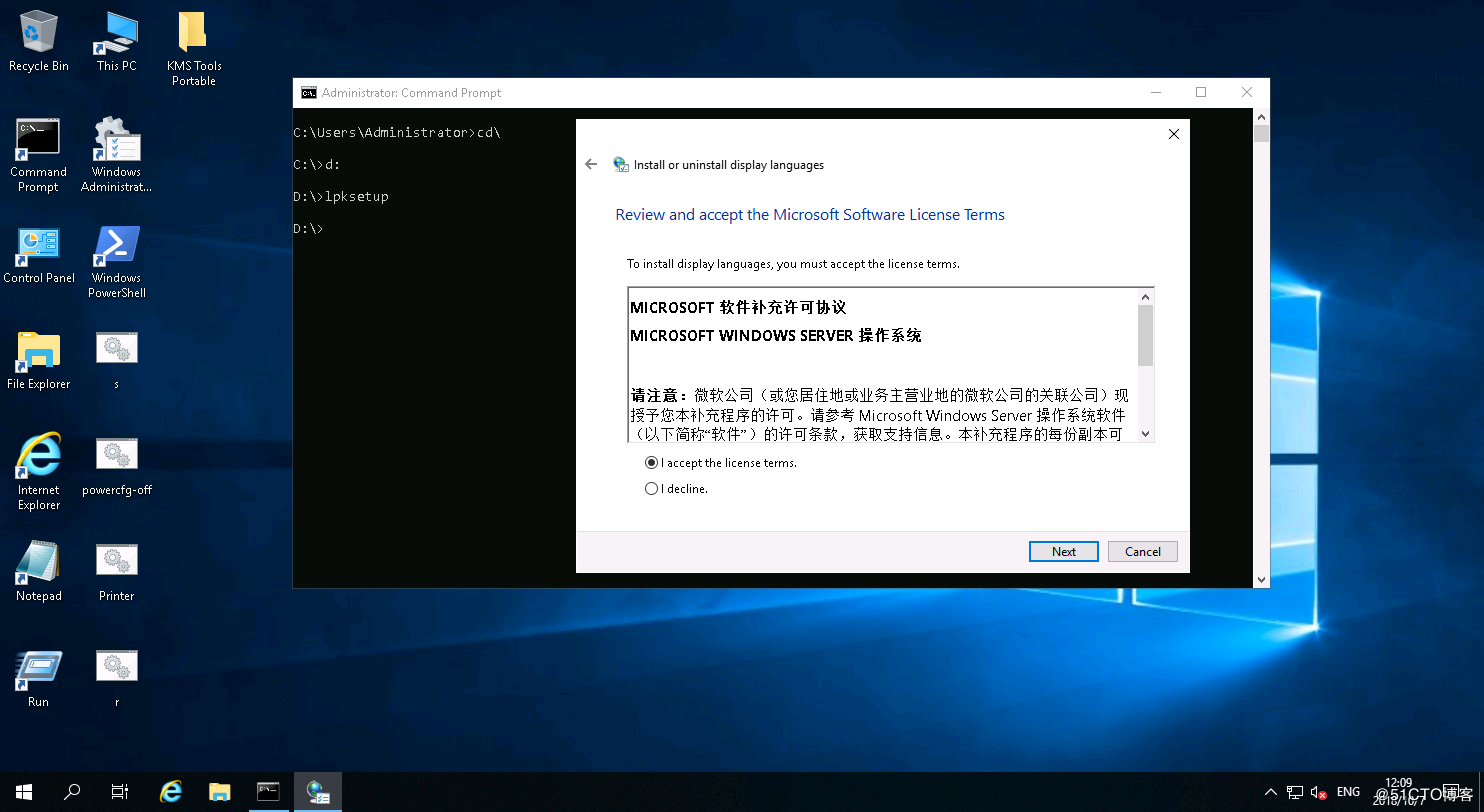Click the Next button
1484x812 pixels.
(1063, 552)
